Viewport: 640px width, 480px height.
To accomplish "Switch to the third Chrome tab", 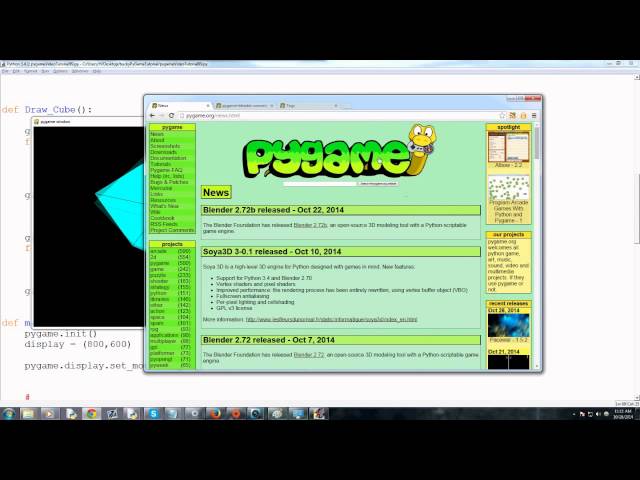I will click(309, 106).
